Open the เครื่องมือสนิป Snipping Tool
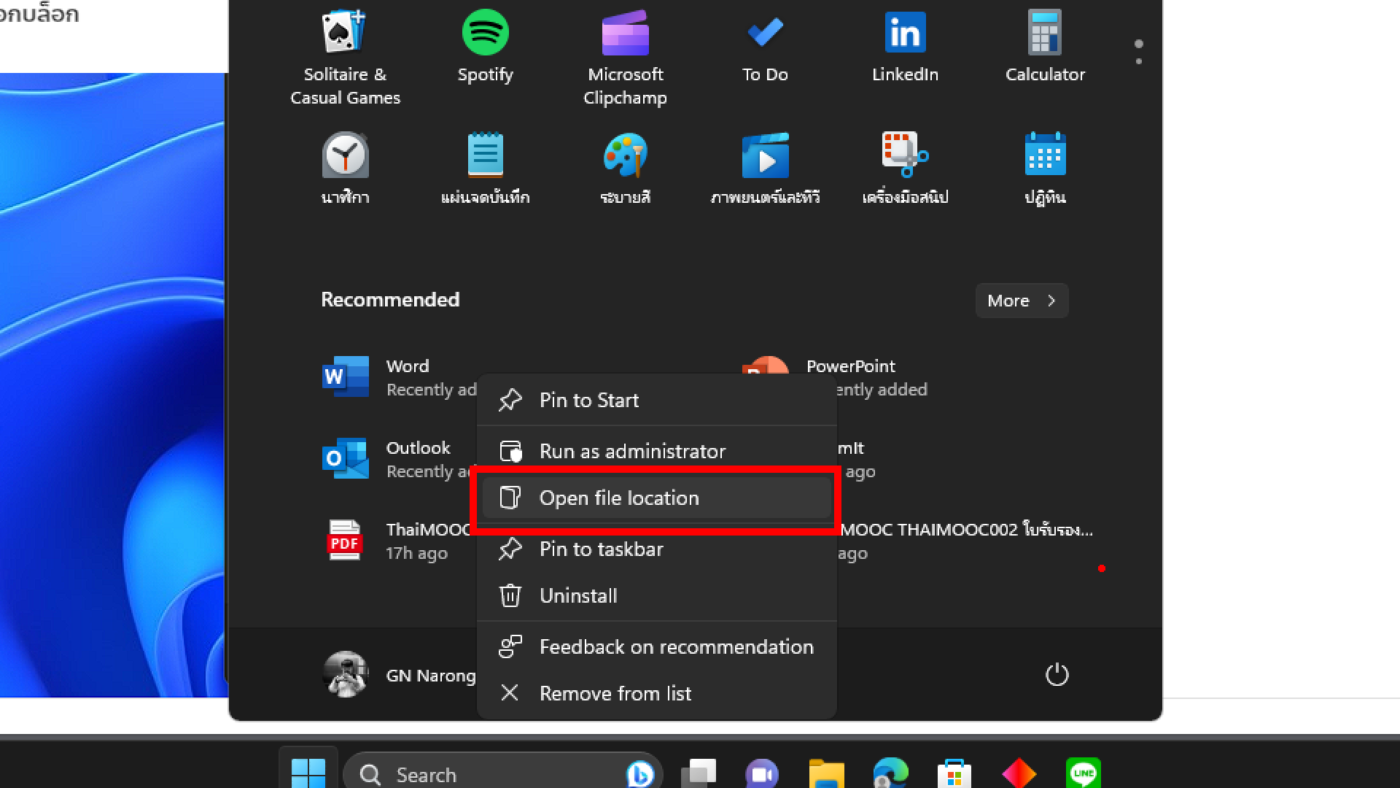 905,169
